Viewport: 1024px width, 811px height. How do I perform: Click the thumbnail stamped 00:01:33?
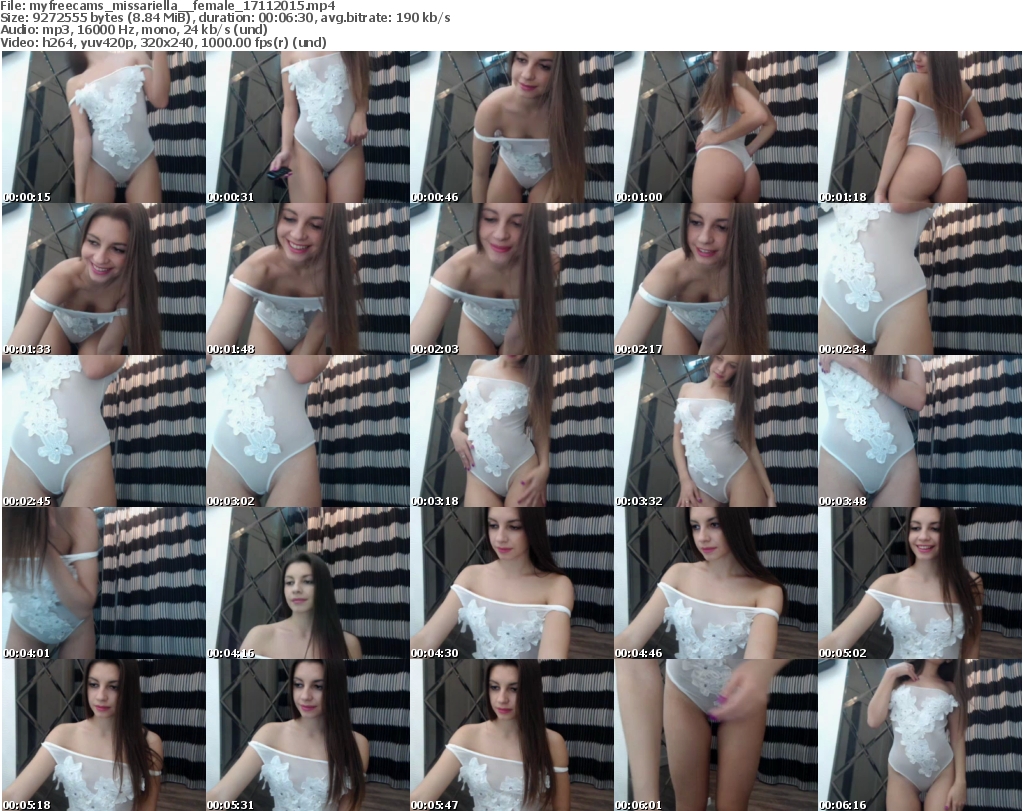click(x=104, y=279)
